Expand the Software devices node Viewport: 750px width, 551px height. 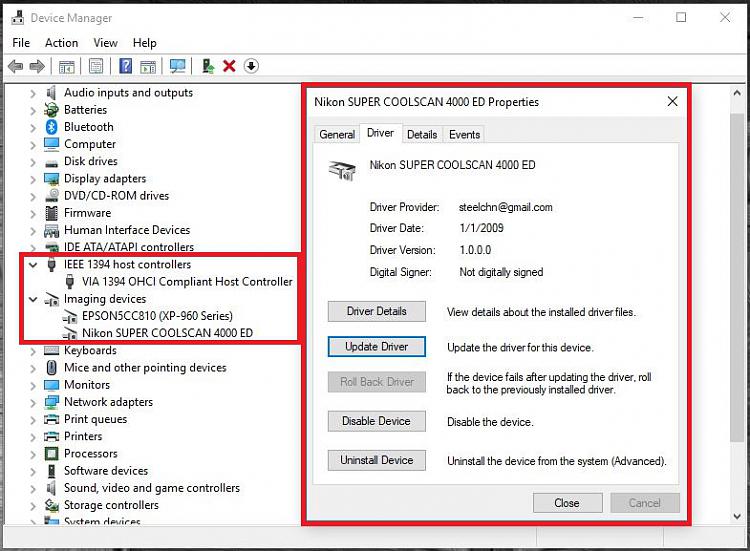pyautogui.click(x=33, y=472)
